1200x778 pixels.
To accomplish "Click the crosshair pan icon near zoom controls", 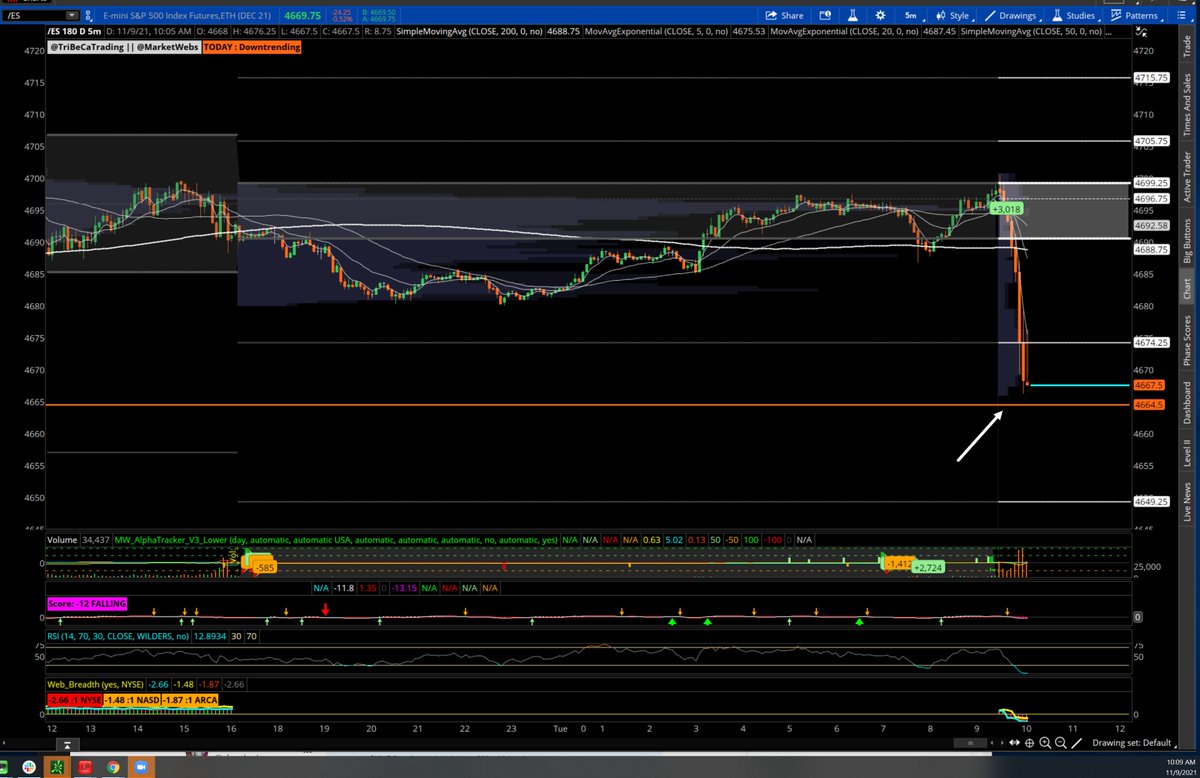I will (1030, 743).
